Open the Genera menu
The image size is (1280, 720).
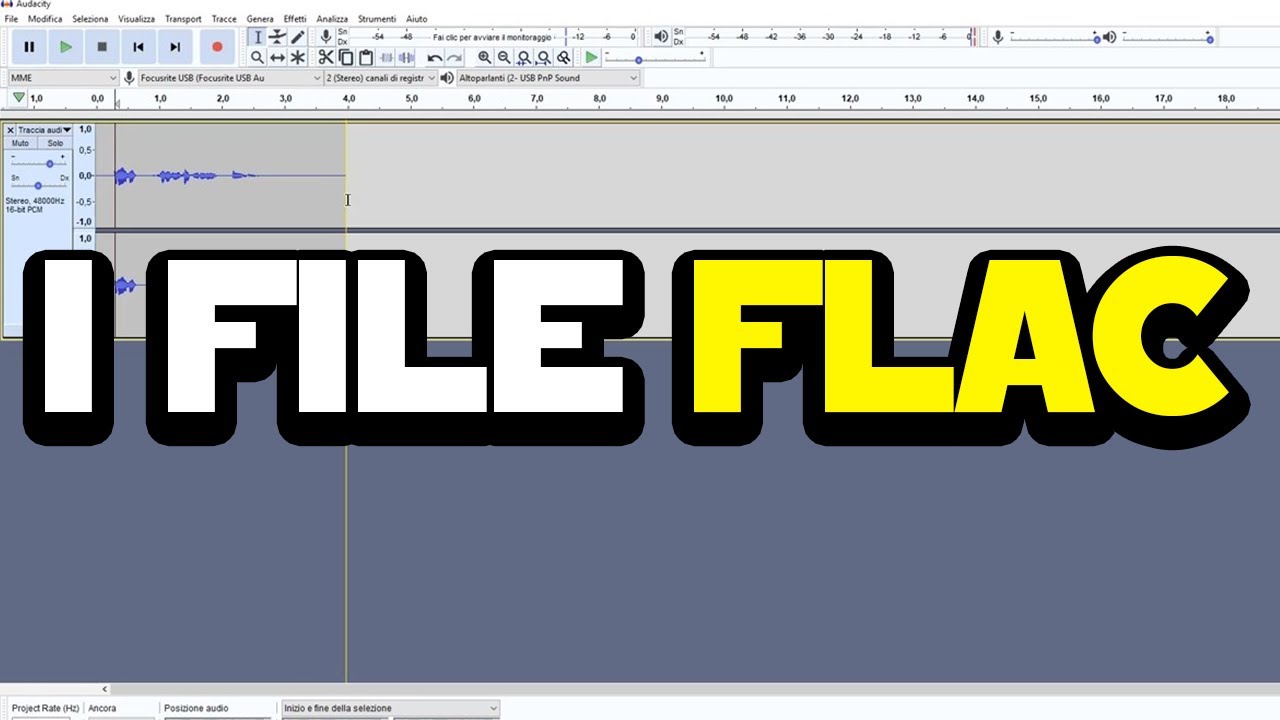(x=260, y=19)
